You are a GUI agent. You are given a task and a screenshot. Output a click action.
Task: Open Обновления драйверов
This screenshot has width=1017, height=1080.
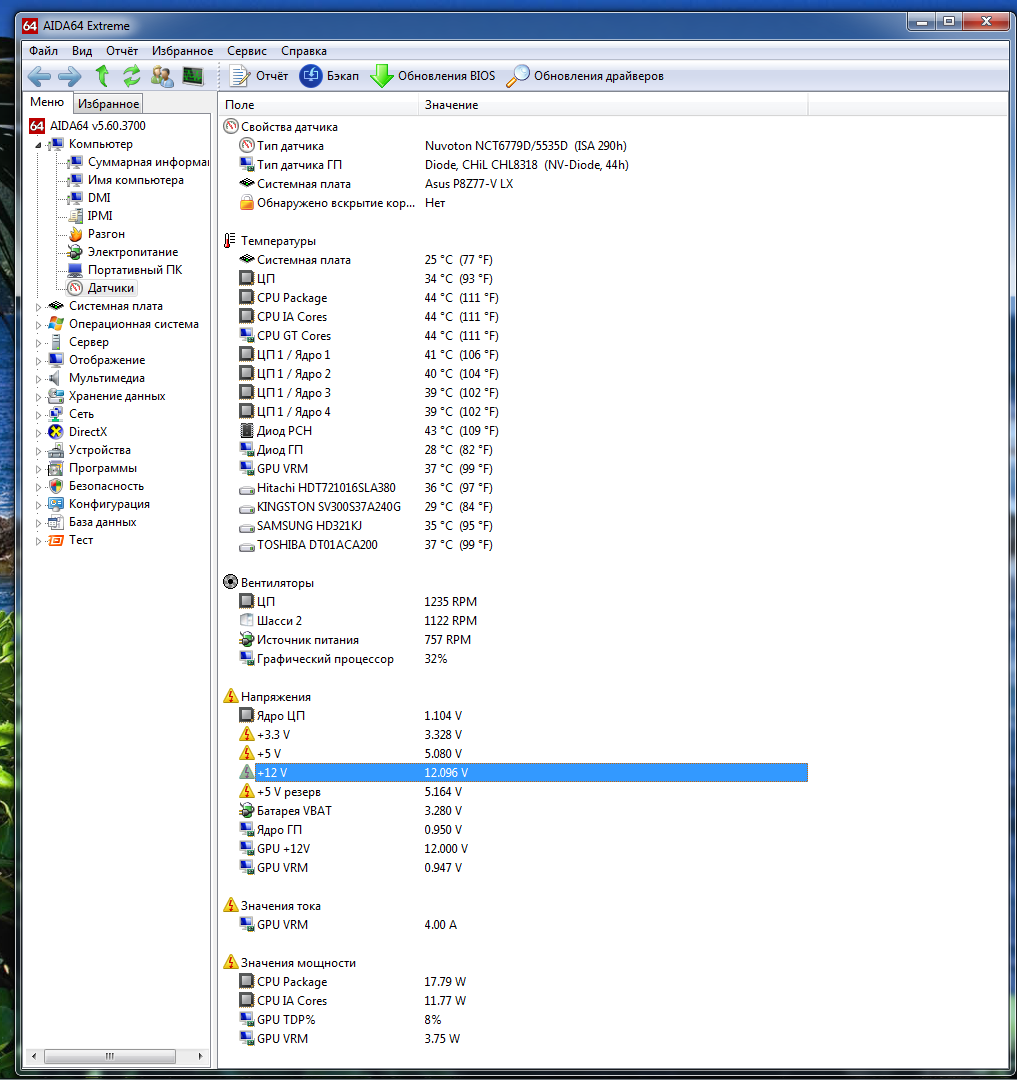pos(585,76)
